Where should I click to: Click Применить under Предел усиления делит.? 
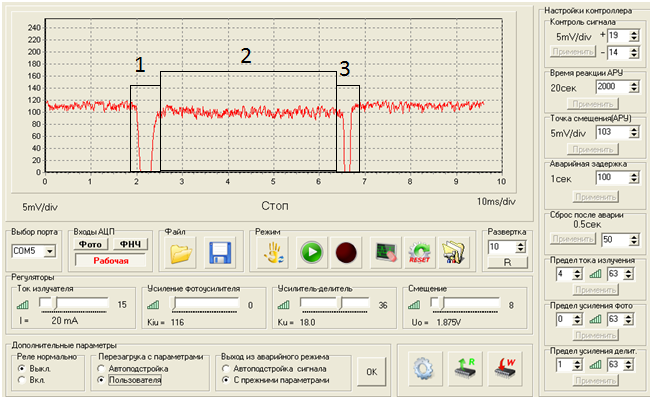(595, 380)
